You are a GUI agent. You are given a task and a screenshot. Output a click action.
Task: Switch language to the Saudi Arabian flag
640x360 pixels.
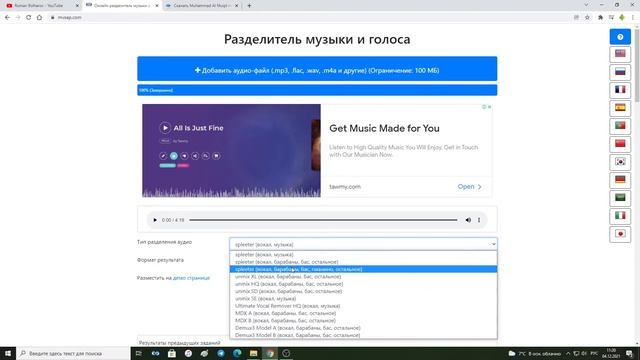coord(620,198)
